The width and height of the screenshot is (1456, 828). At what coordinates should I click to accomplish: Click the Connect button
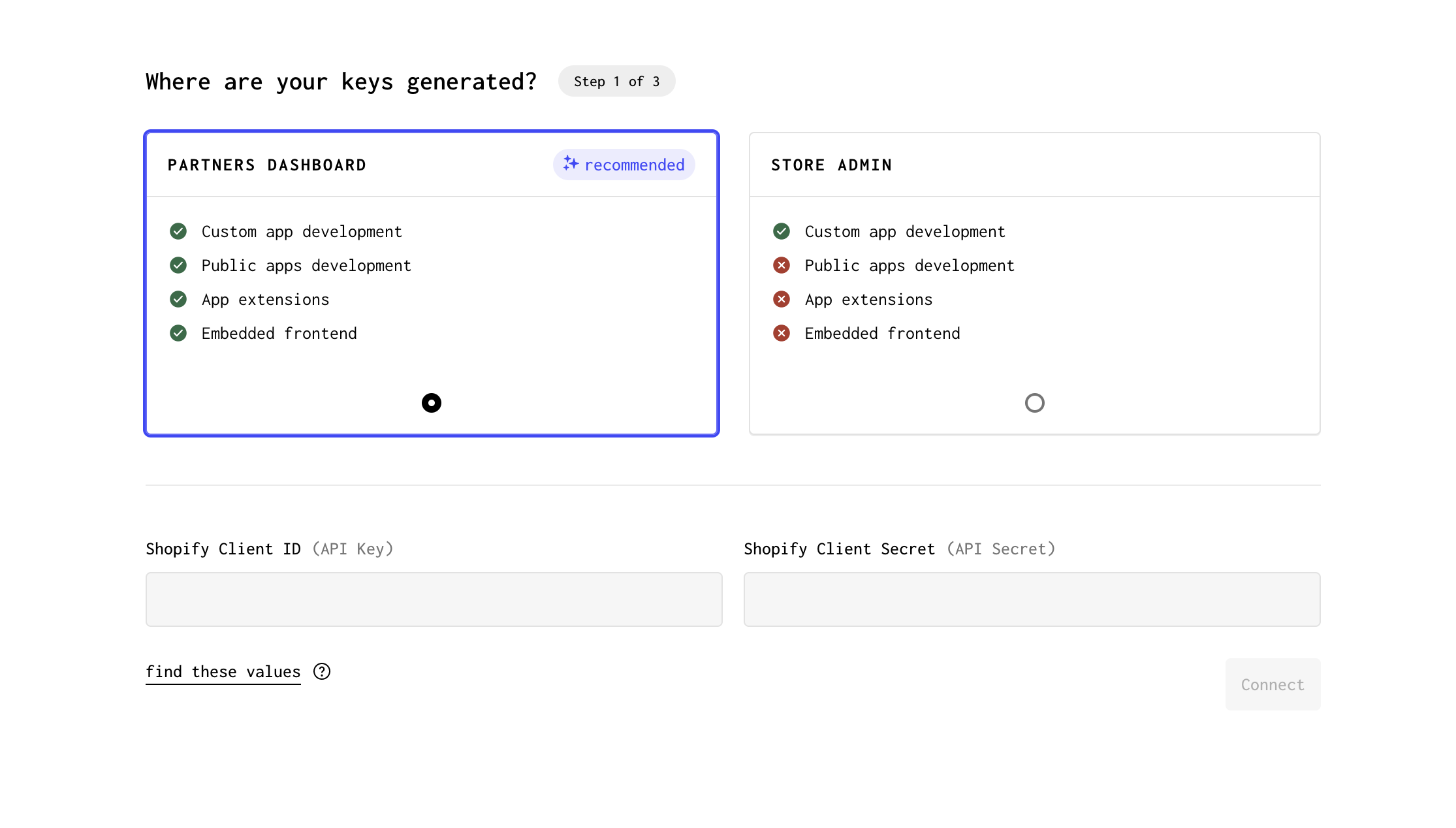point(1273,685)
